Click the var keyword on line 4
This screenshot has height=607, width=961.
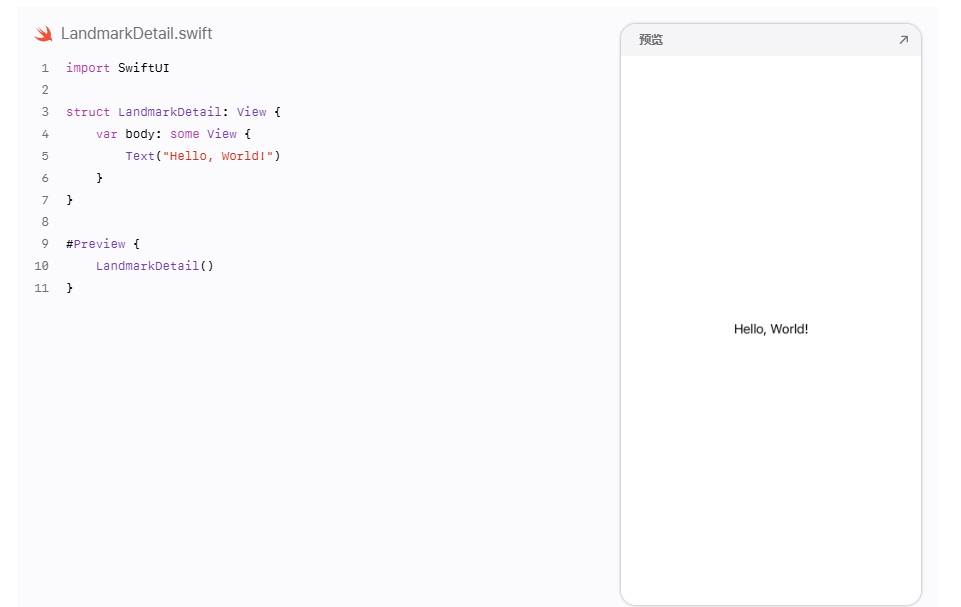tap(106, 134)
